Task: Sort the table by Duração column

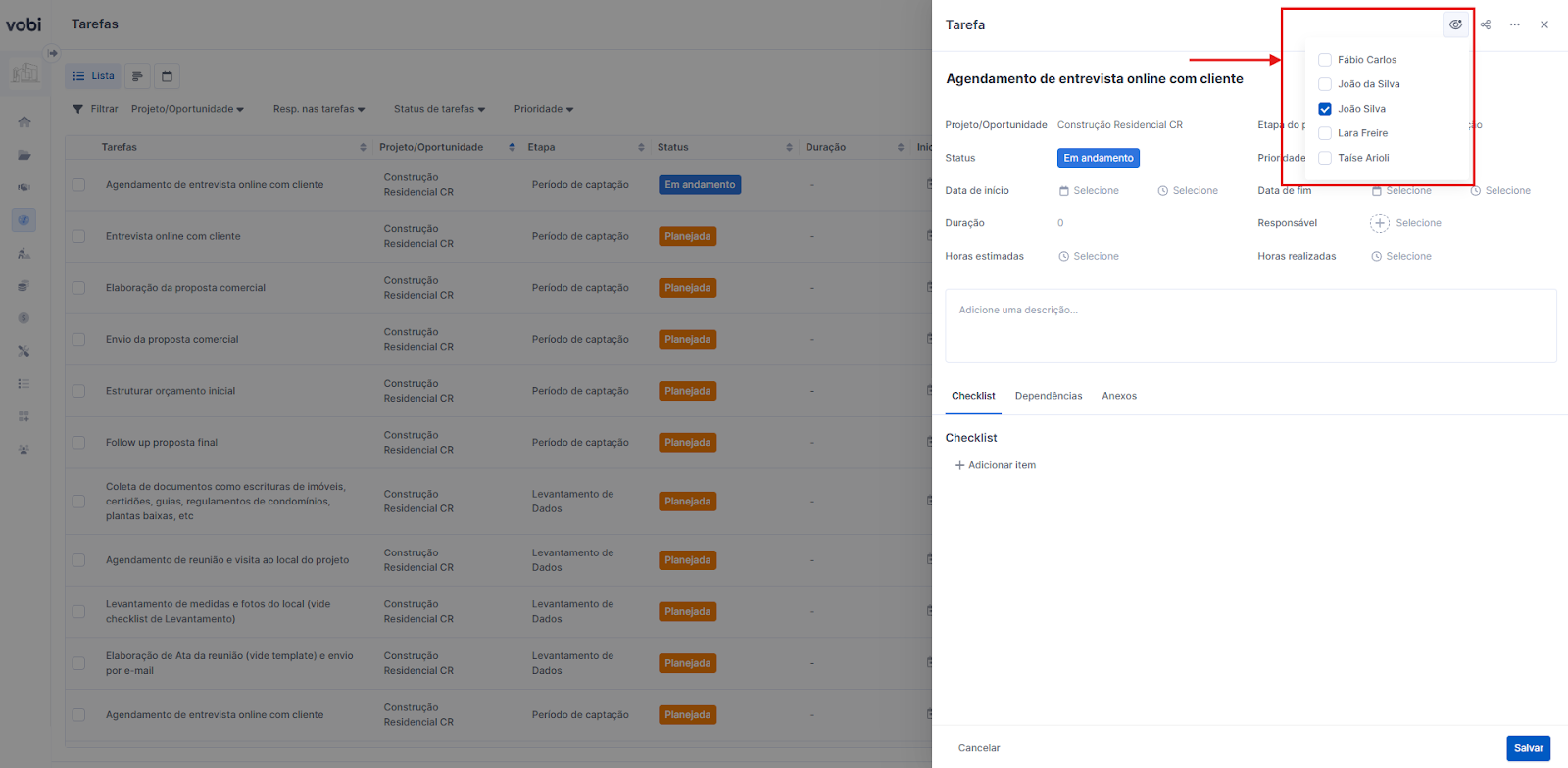Action: coord(900,147)
